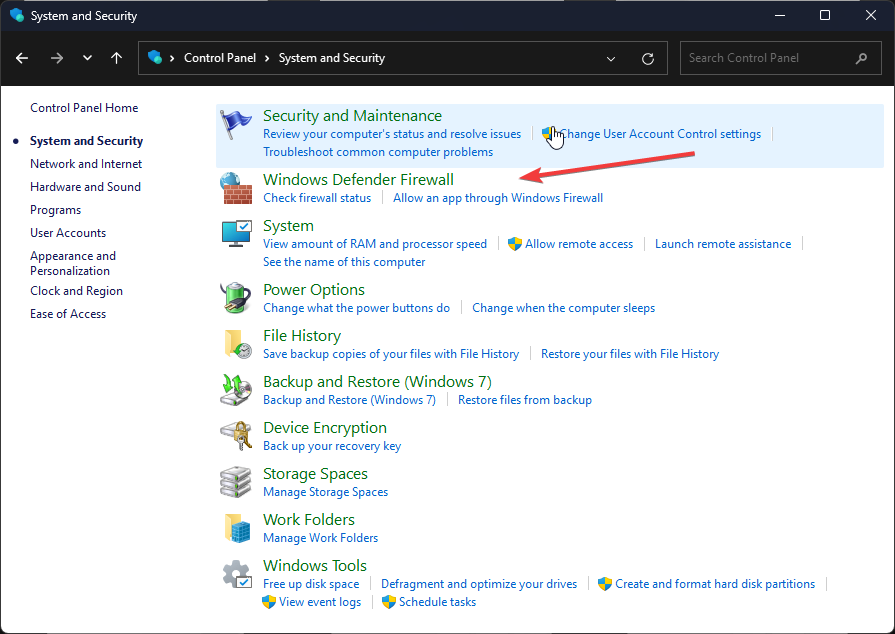Open Hardware and Sound category
This screenshot has height=634, width=895.
85,187
